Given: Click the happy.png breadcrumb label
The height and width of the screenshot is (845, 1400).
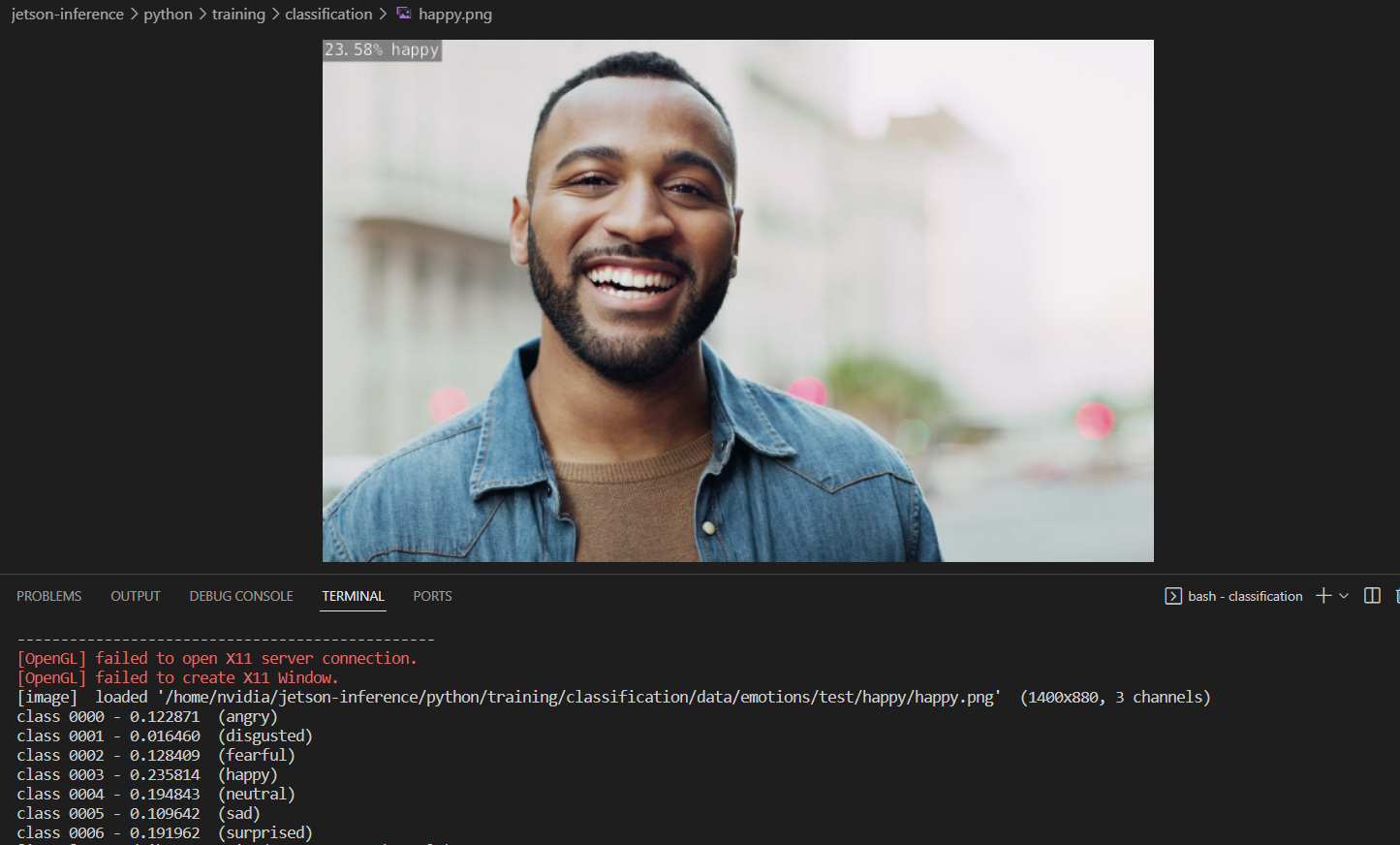Looking at the screenshot, I should pos(457,14).
